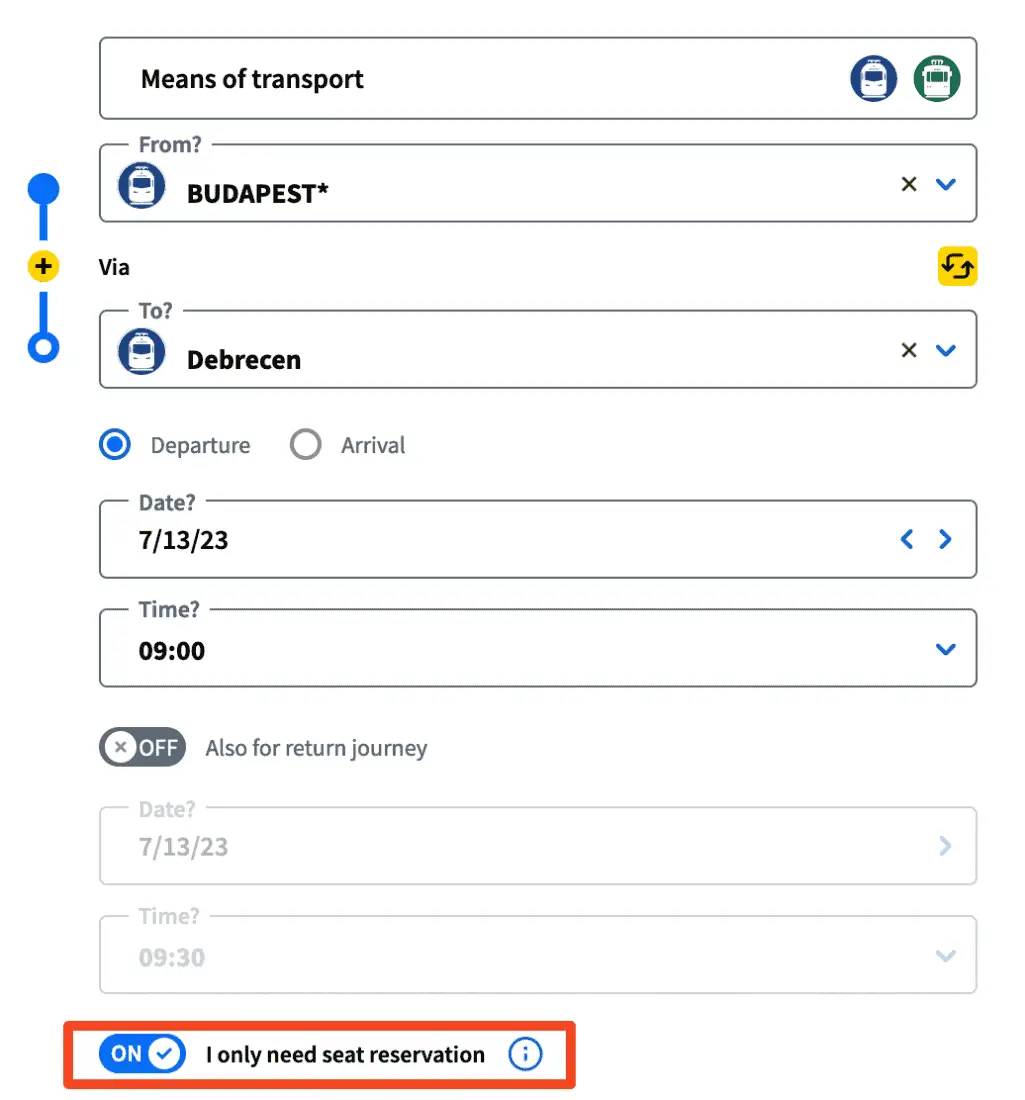Click the green tram transport icon
This screenshot has height=1100, width=1025.
[x=937, y=79]
